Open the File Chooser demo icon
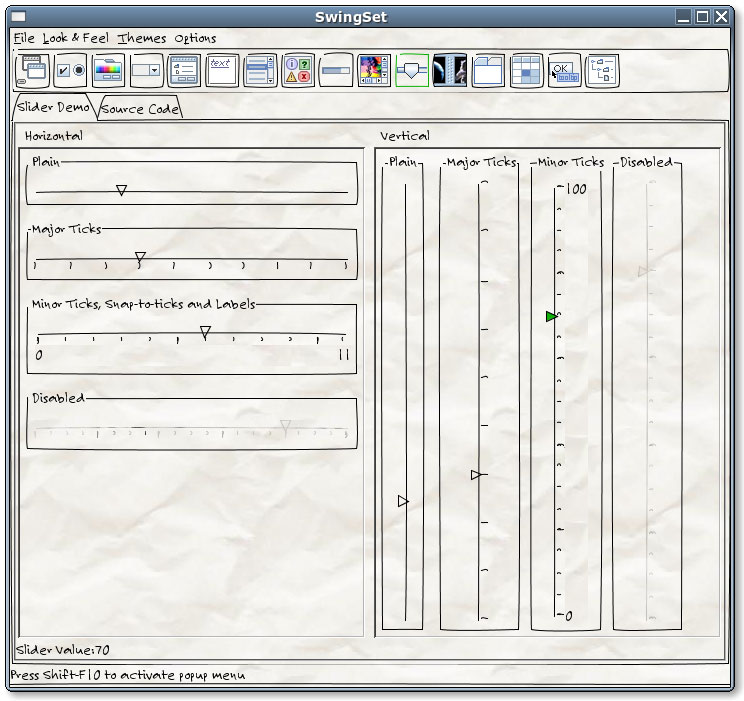The image size is (744, 701). 184,70
